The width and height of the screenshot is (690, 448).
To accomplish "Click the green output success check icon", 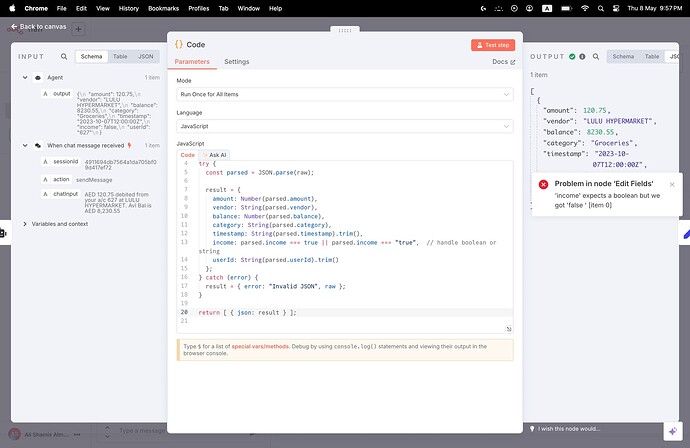I will [x=572, y=56].
